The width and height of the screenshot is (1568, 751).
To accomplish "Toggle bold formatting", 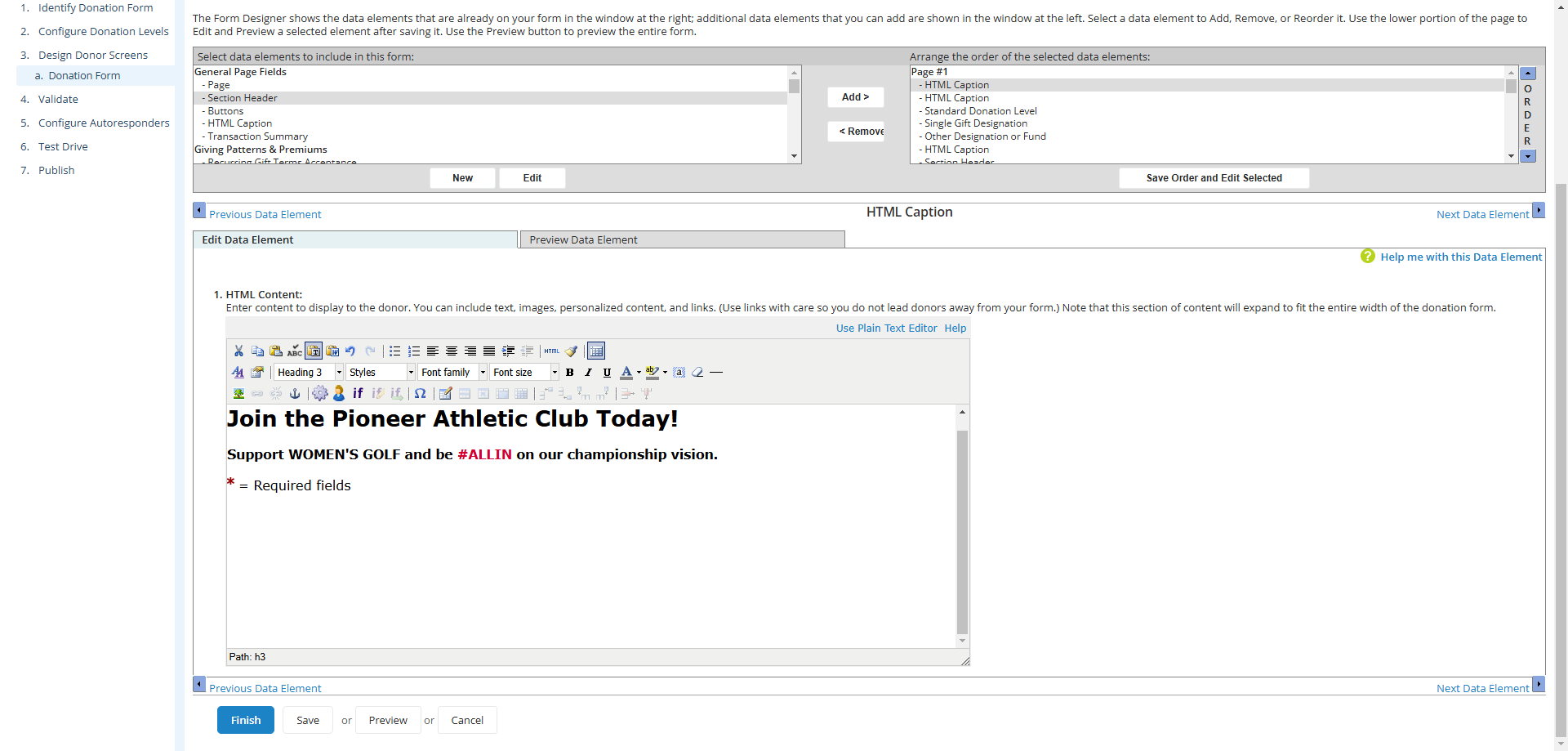I will [569, 372].
